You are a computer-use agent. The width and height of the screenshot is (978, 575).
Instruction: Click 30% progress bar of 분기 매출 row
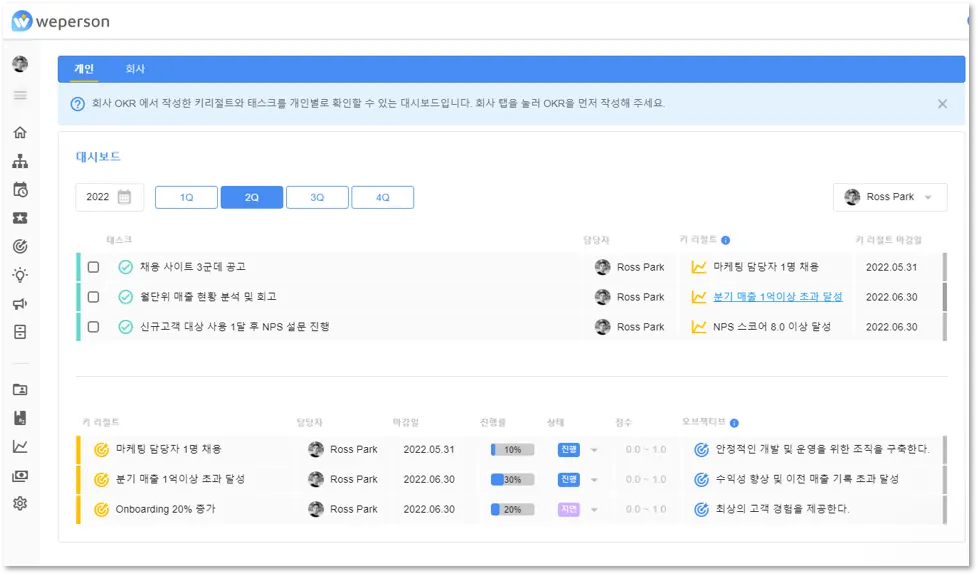coord(513,480)
